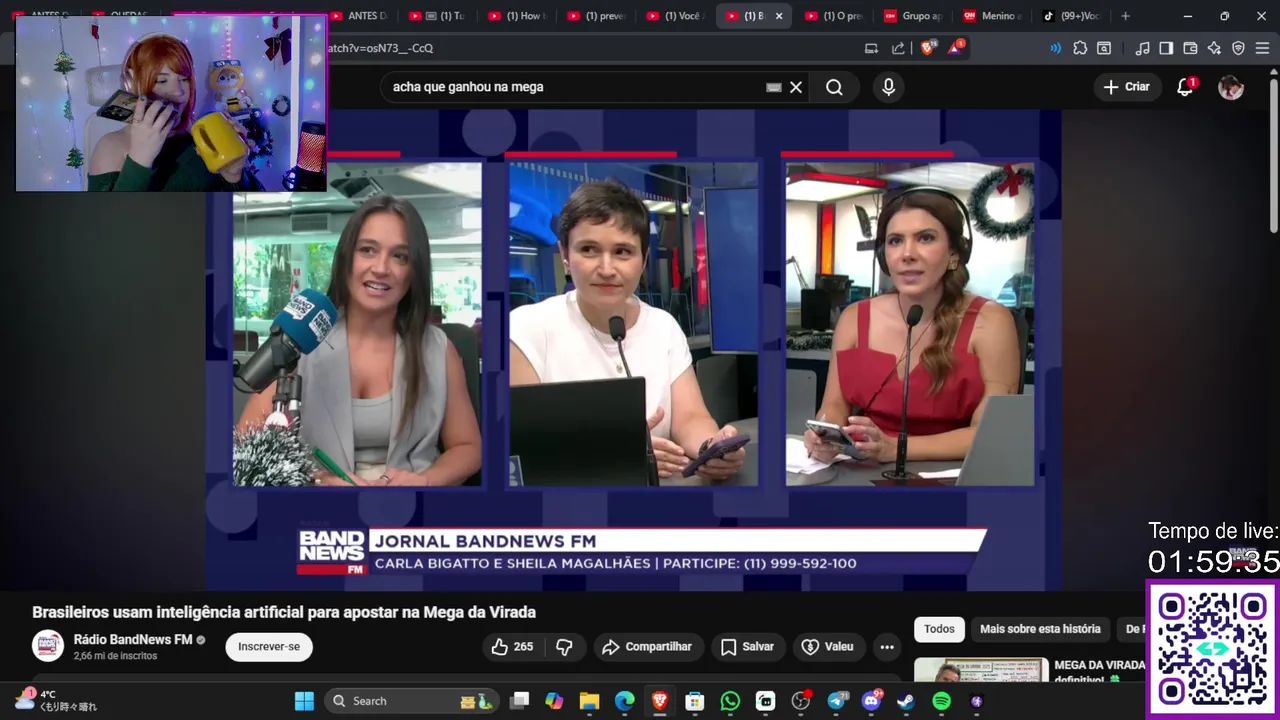Click the Inscrever-se subscribe button
The image size is (1280, 720).
(269, 647)
